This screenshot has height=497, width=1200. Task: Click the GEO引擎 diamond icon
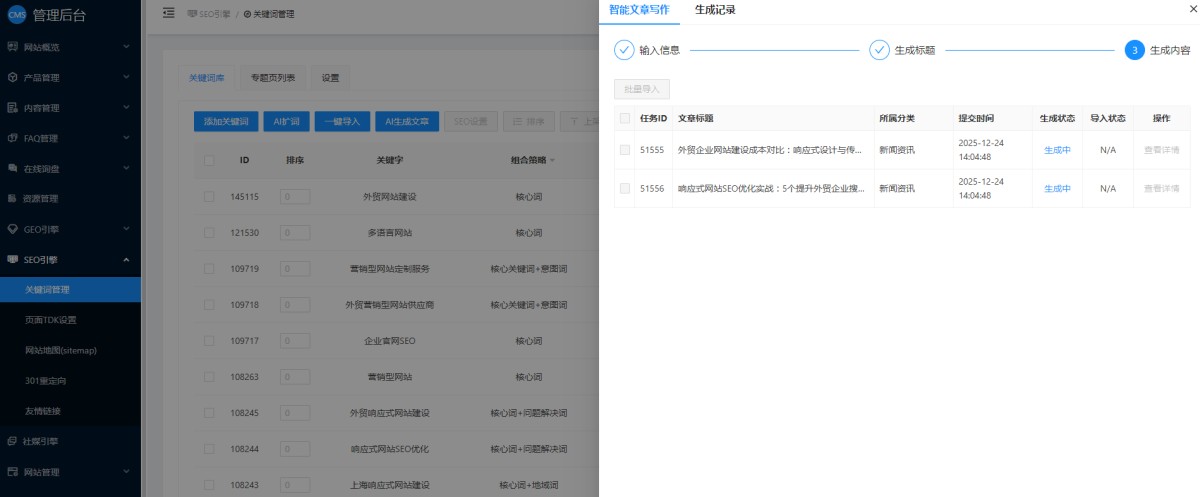12,228
